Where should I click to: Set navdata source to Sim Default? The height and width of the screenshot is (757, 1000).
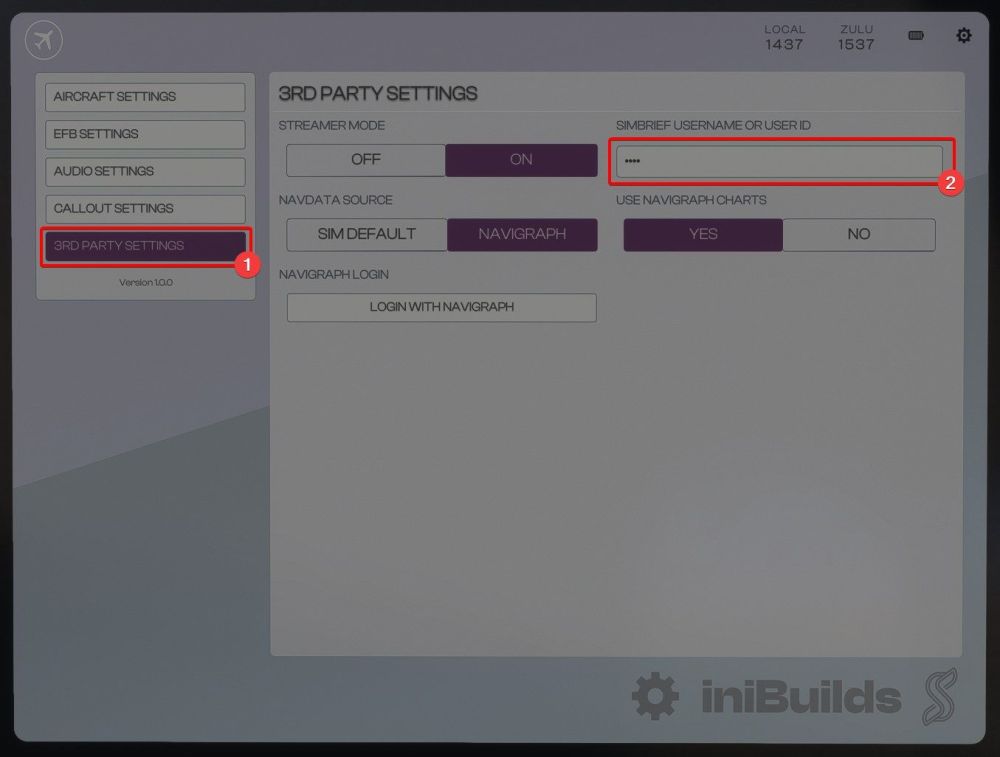[x=367, y=234]
